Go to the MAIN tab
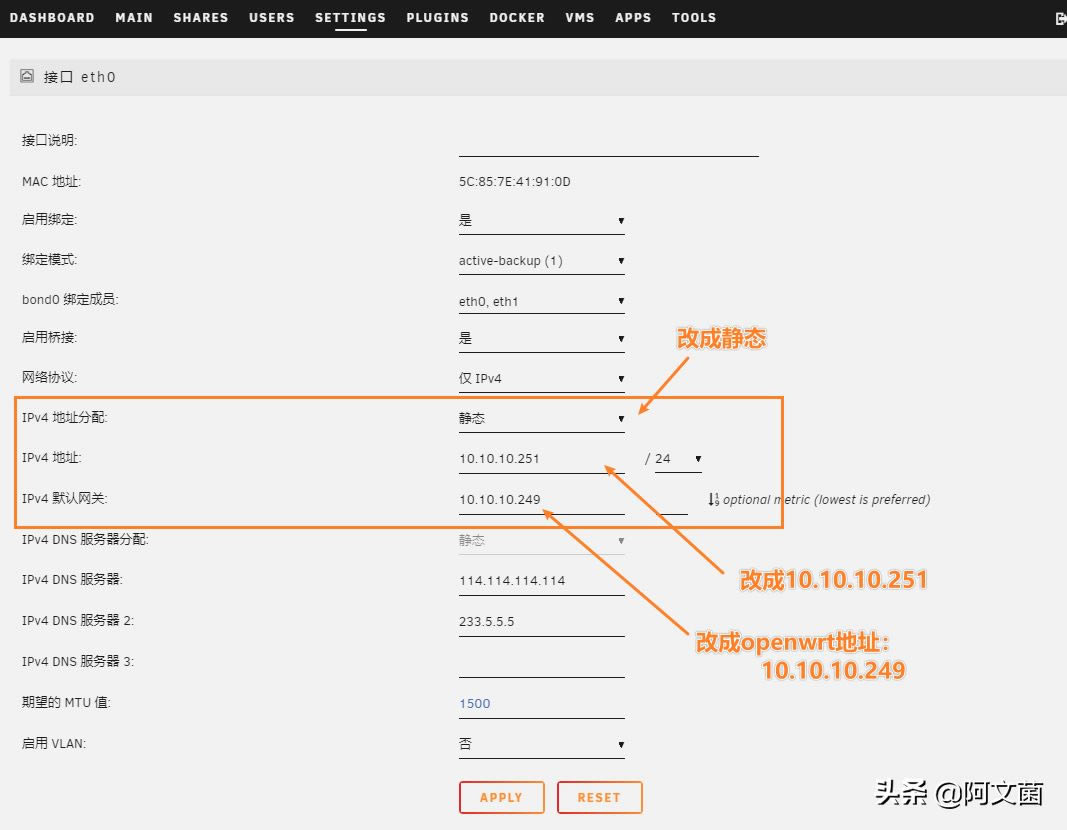Screen dimensions: 1067x830 point(134,18)
